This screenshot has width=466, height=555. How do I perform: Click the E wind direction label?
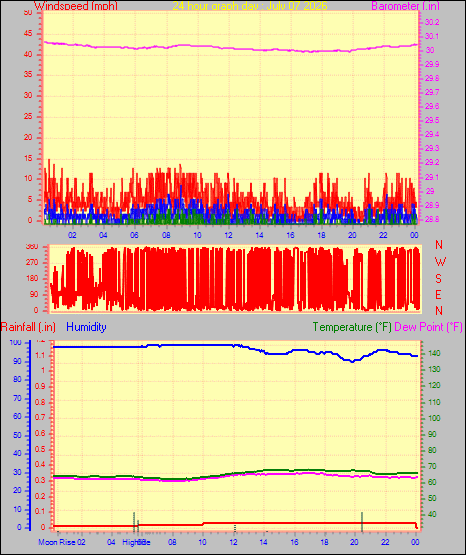pos(438,294)
